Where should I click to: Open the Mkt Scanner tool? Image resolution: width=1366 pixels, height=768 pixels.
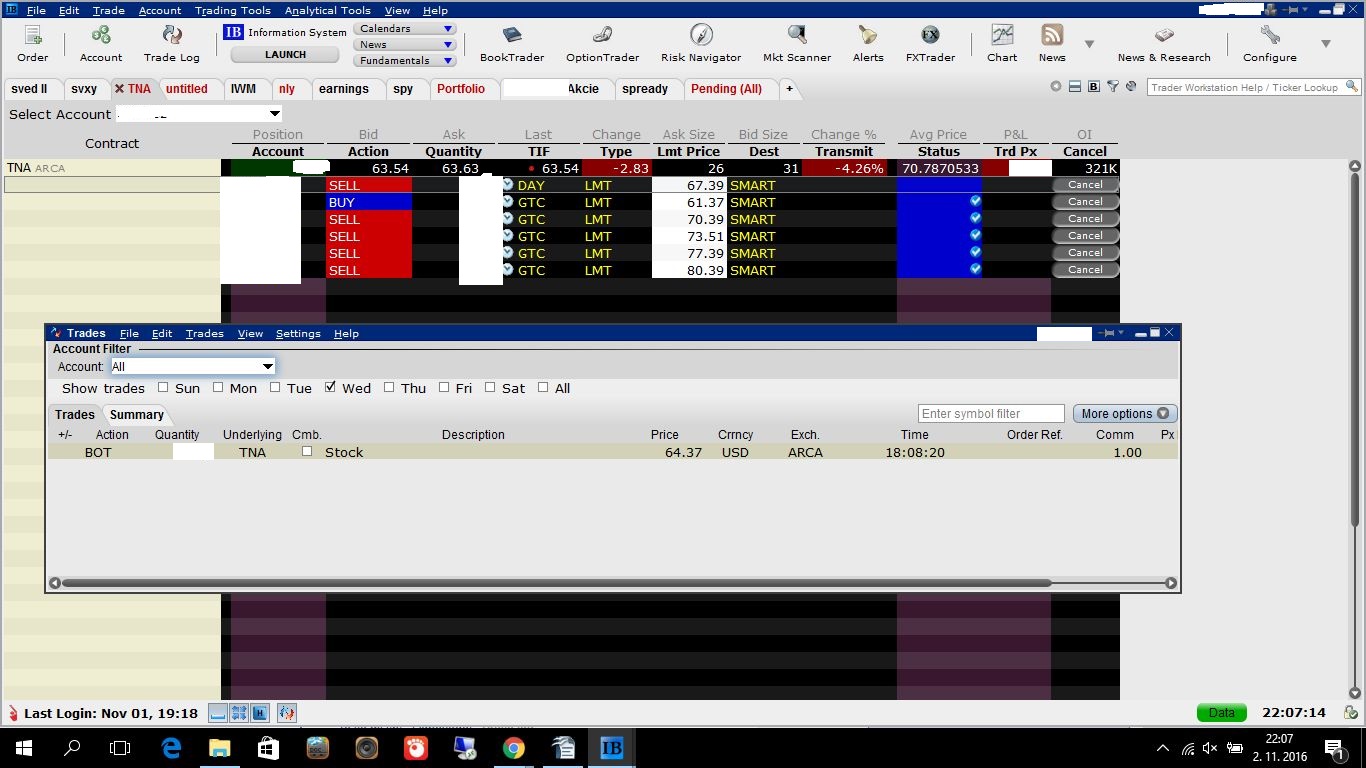pos(797,43)
